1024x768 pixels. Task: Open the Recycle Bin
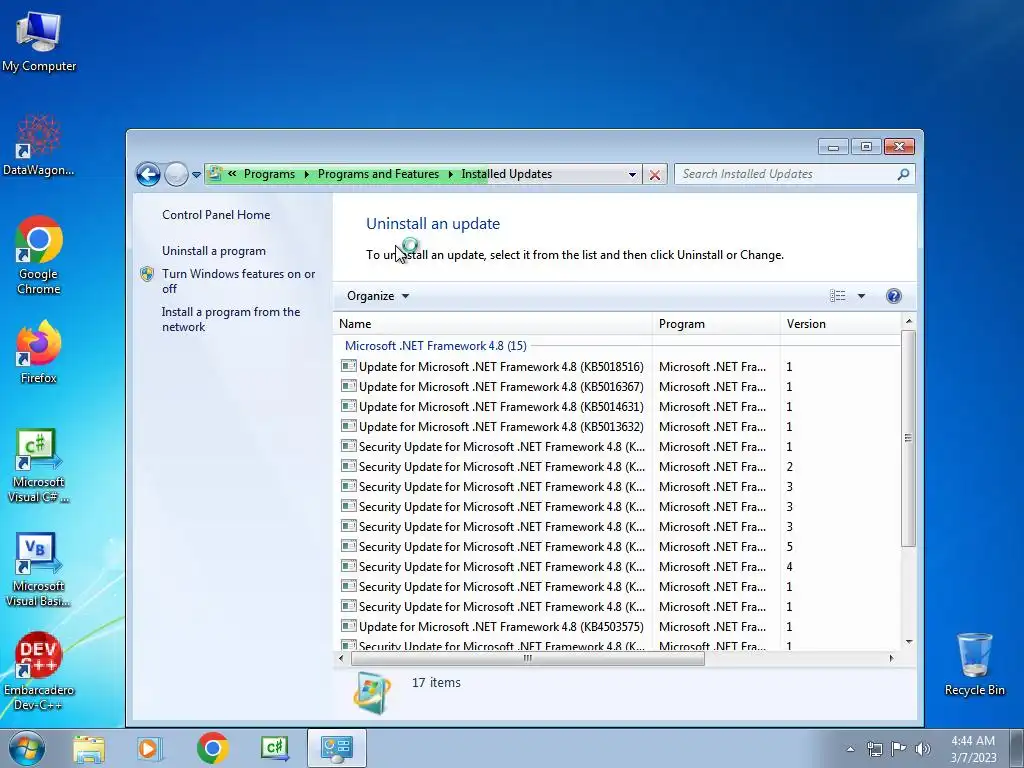974,665
